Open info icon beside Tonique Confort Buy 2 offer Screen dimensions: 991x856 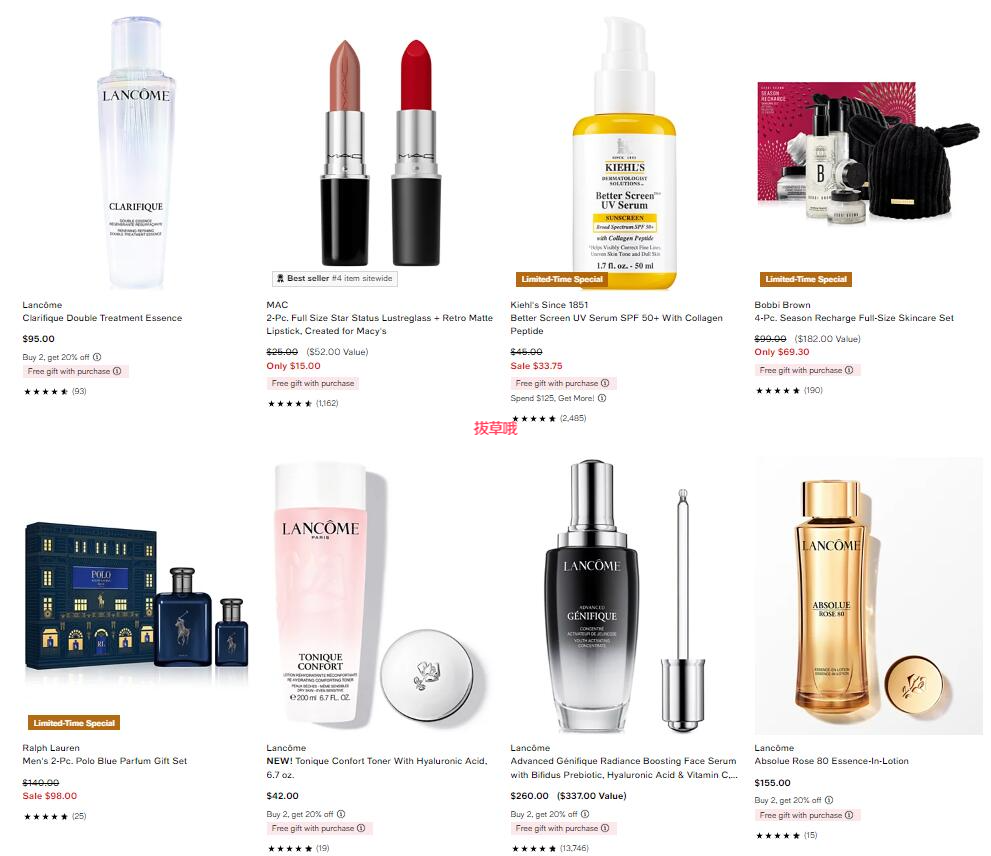[341, 814]
